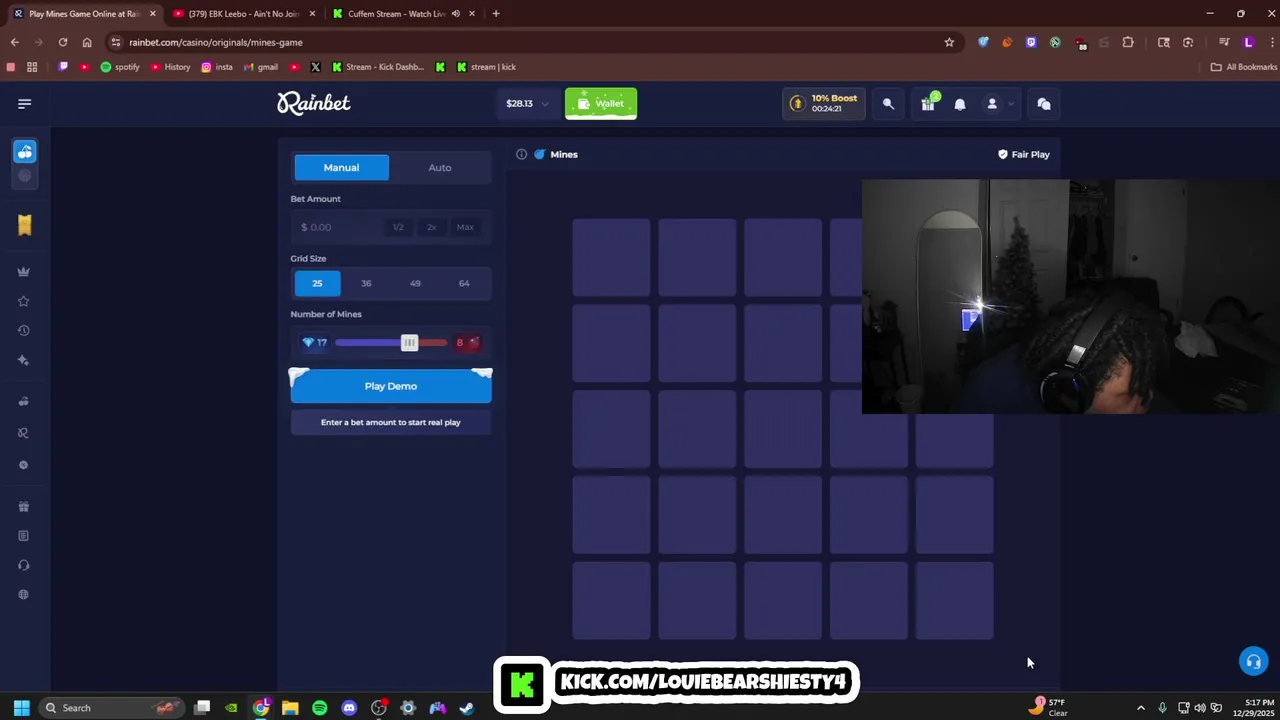Click the globe language icon in sidebar
This screenshot has height=720, width=1280.
point(24,594)
